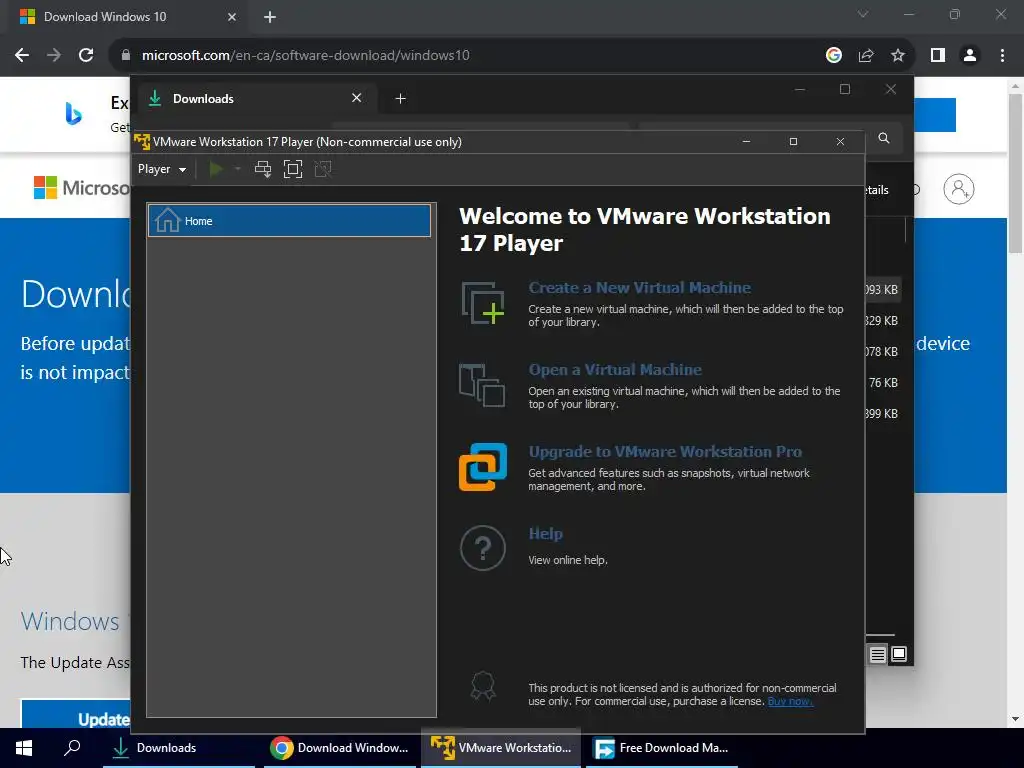Image resolution: width=1024 pixels, height=768 pixels.
Task: Switch Downloads window to large icons view
Action: tap(899, 654)
